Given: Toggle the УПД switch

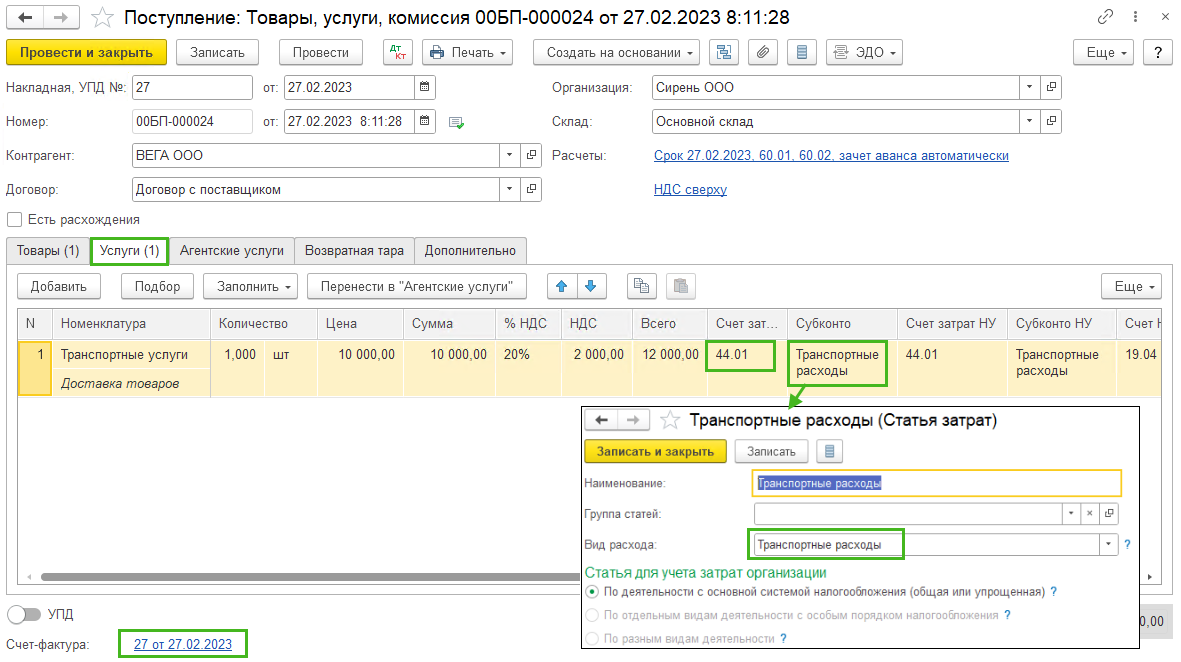Looking at the screenshot, I should tap(24, 615).
